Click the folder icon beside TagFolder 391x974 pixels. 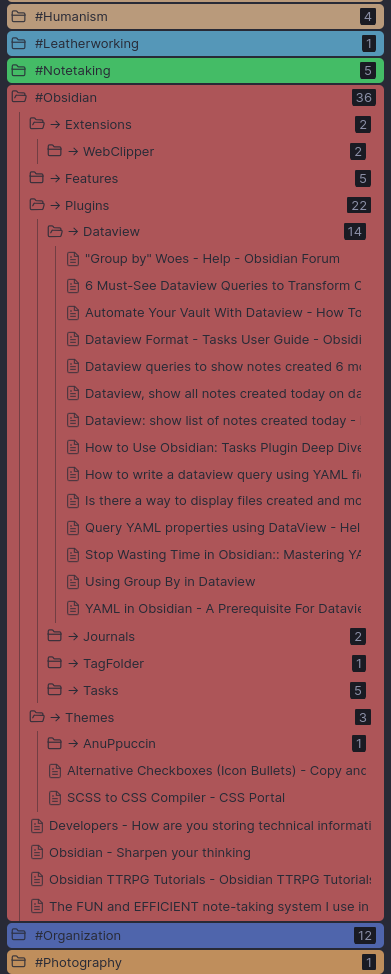point(55,663)
